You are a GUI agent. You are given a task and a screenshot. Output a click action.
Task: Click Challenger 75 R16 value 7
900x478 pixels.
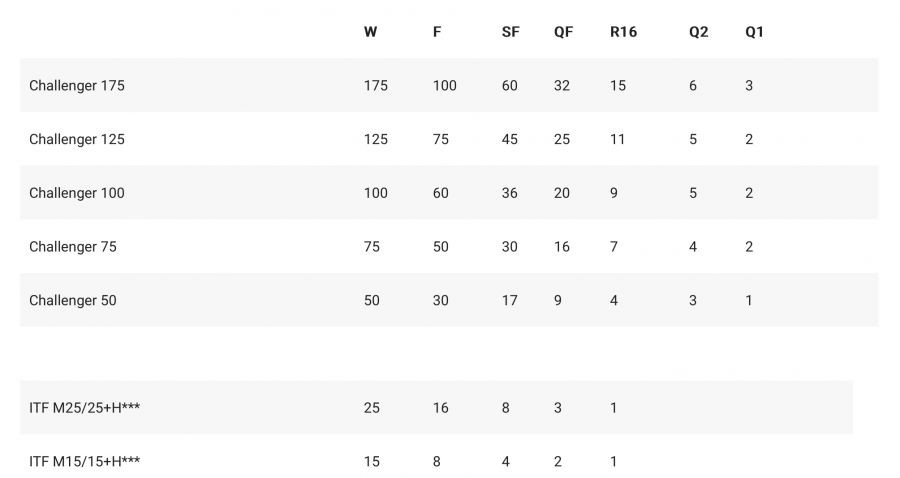pos(614,246)
